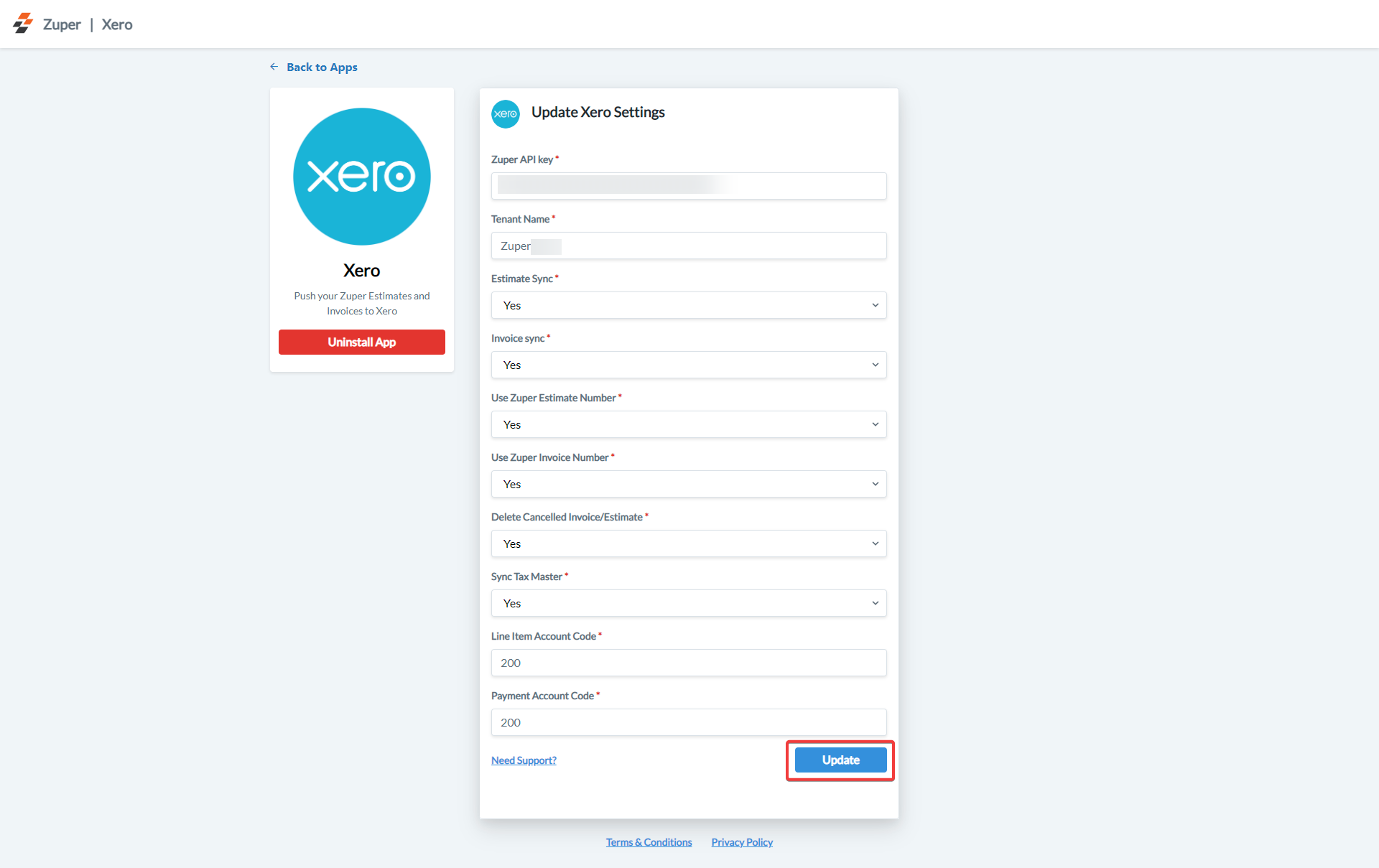Open Delete Cancelled Invoice/Estimate dropdown
Viewport: 1379px width, 868px height.
[x=688, y=543]
